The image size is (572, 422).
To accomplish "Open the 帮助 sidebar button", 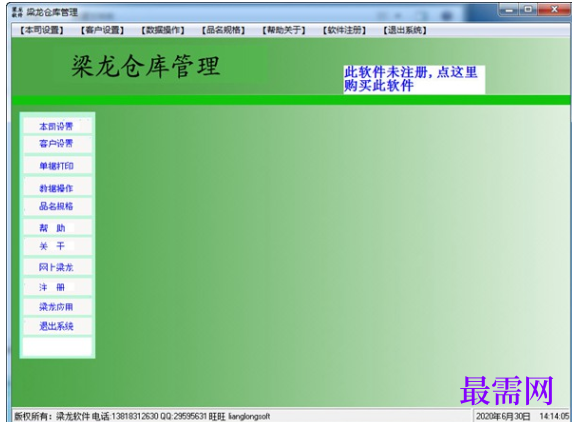I will coord(57,228).
